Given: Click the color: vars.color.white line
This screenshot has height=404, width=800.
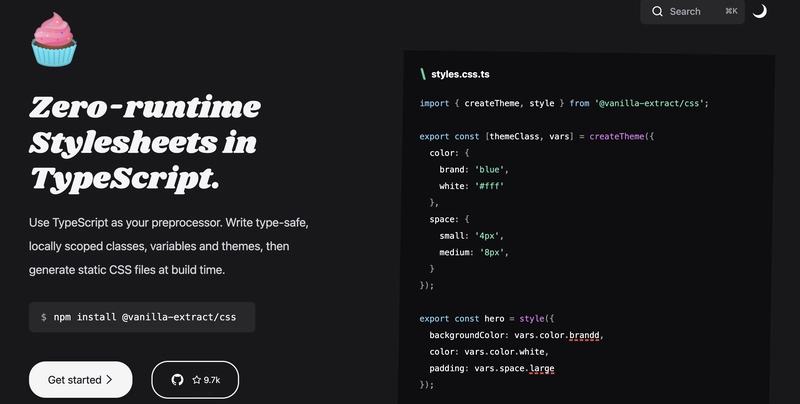Looking at the screenshot, I should click(x=489, y=352).
